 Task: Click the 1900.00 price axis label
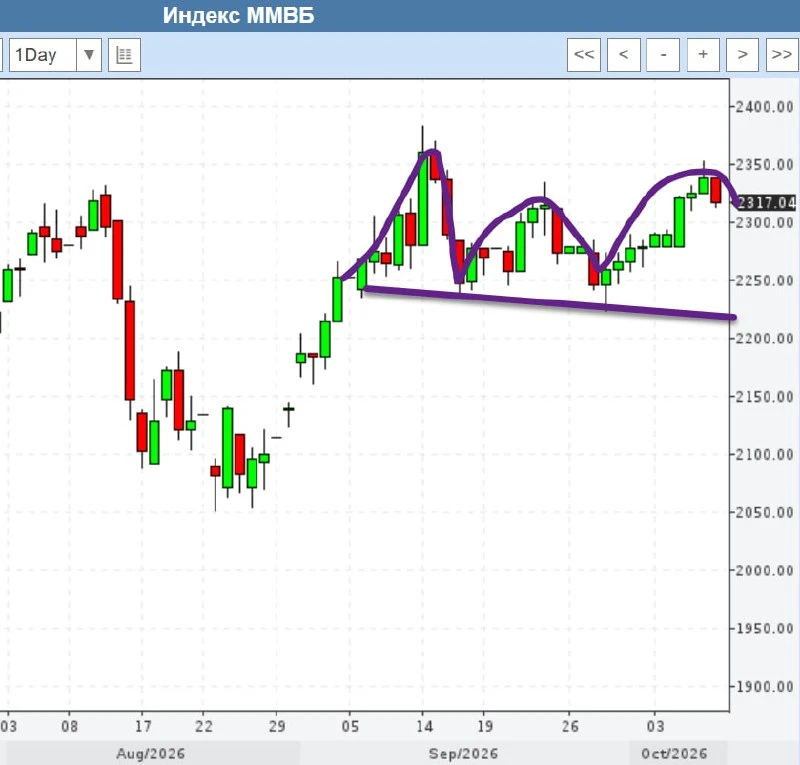click(764, 686)
